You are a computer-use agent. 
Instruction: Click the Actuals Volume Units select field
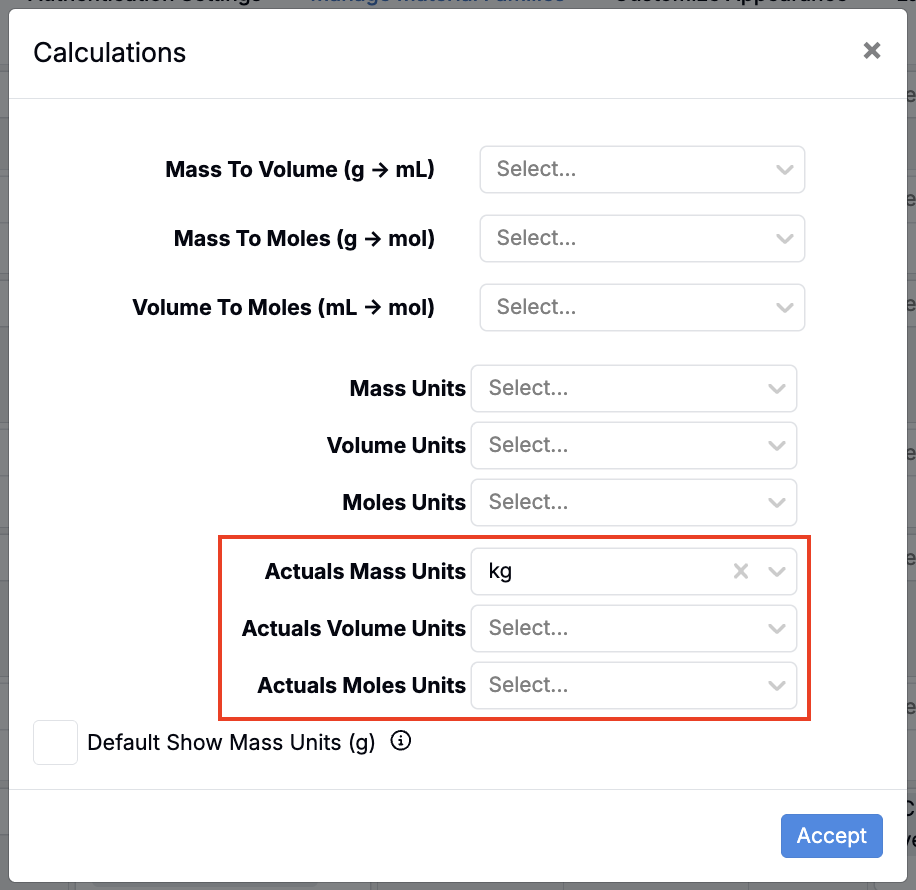point(610,629)
